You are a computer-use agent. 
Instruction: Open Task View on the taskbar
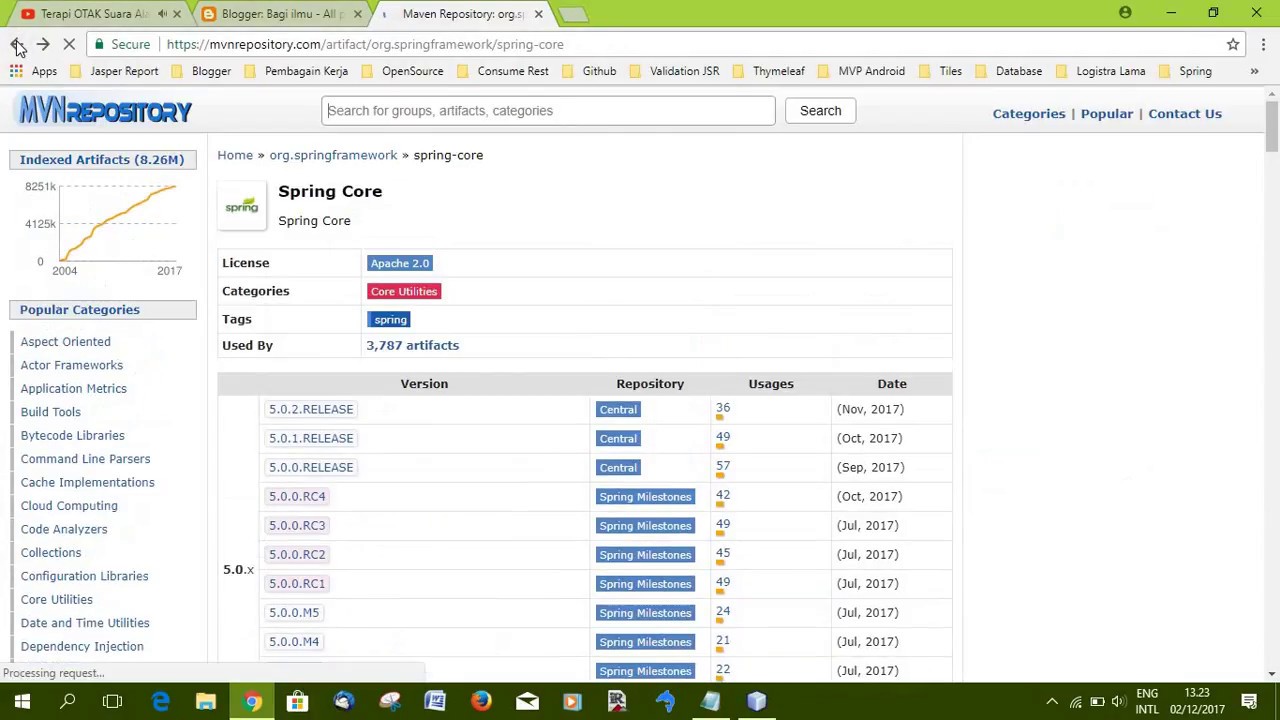click(112, 702)
